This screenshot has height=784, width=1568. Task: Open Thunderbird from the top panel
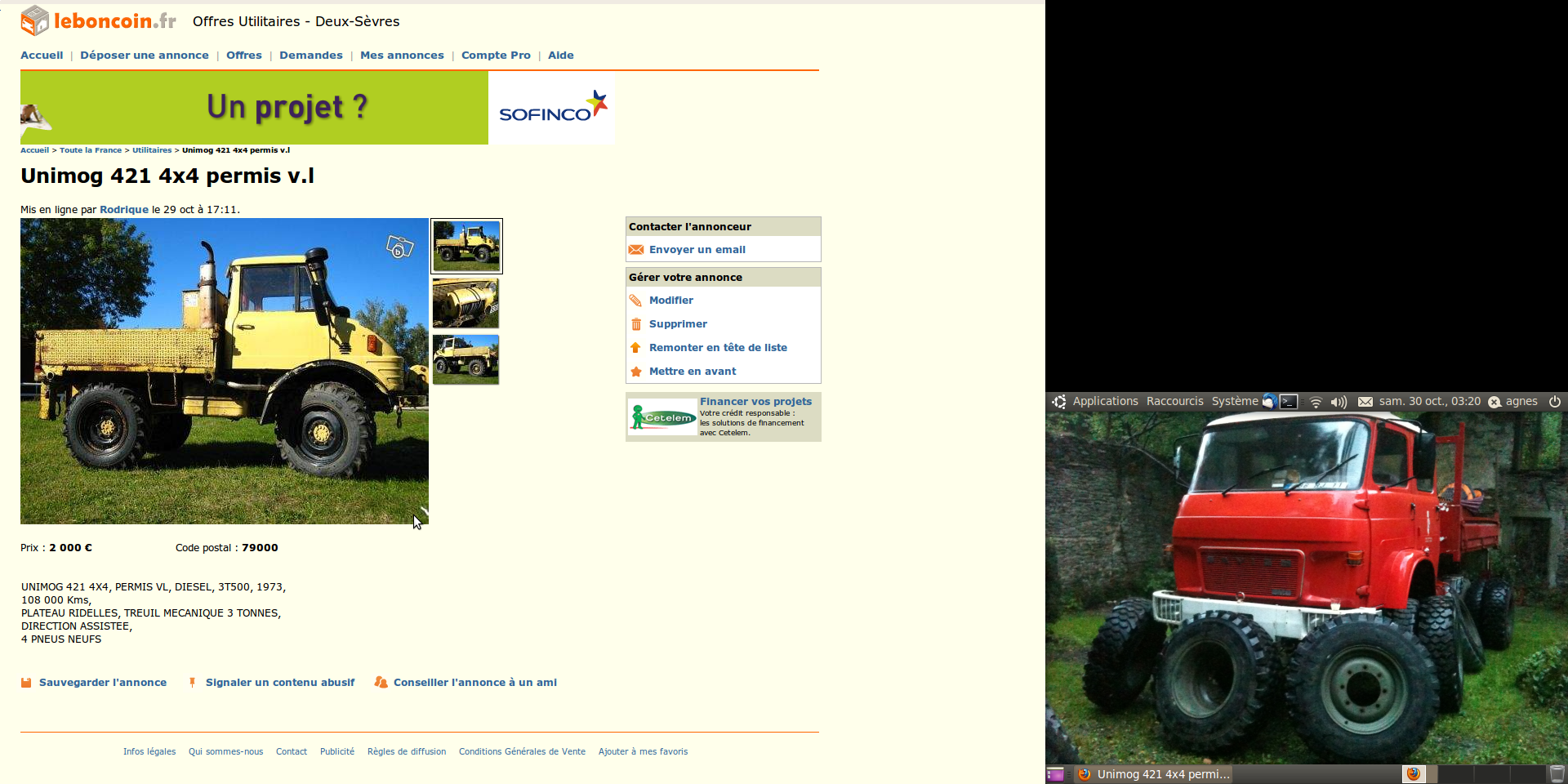click(x=1269, y=402)
